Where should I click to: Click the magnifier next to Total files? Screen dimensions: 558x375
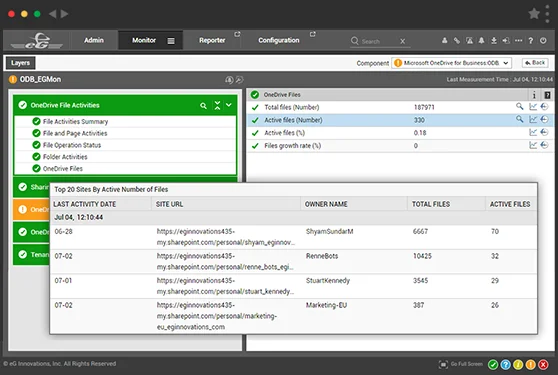520,106
